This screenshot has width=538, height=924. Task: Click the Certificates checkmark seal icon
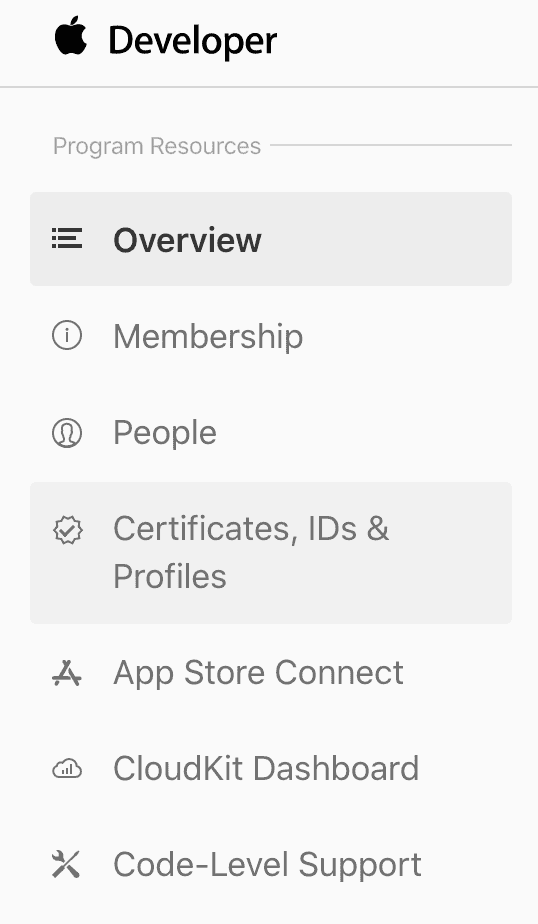point(67,530)
